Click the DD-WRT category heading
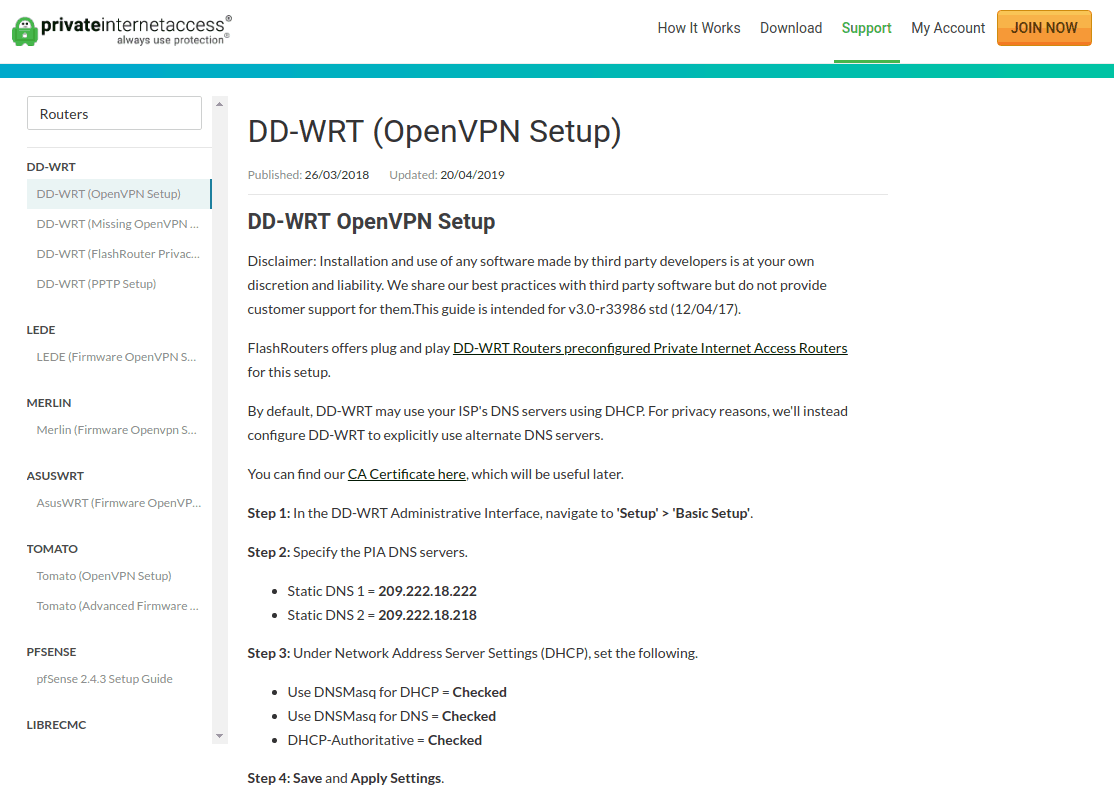Screen dimensions: 1114x799 tap(51, 167)
